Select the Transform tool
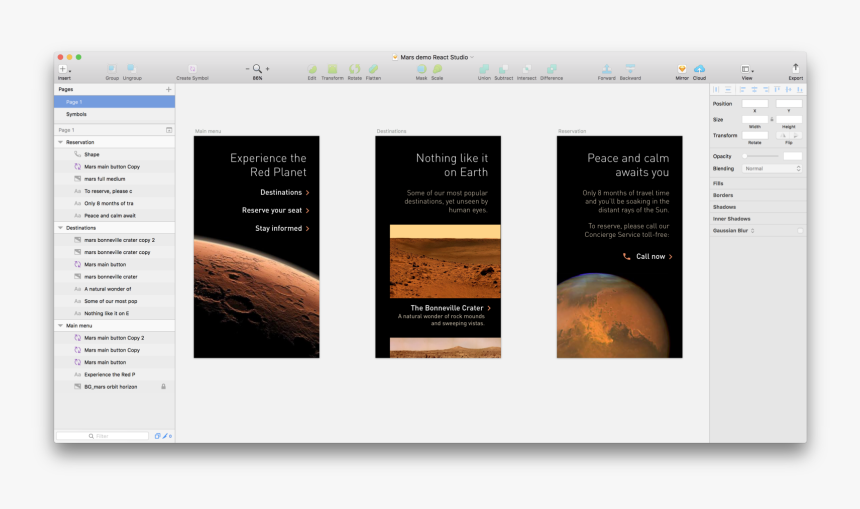Viewport: 860px width, 509px height. (332, 69)
